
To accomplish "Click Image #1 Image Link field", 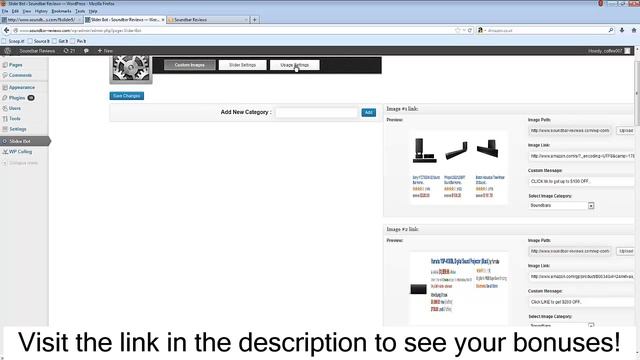I will pos(582,156).
